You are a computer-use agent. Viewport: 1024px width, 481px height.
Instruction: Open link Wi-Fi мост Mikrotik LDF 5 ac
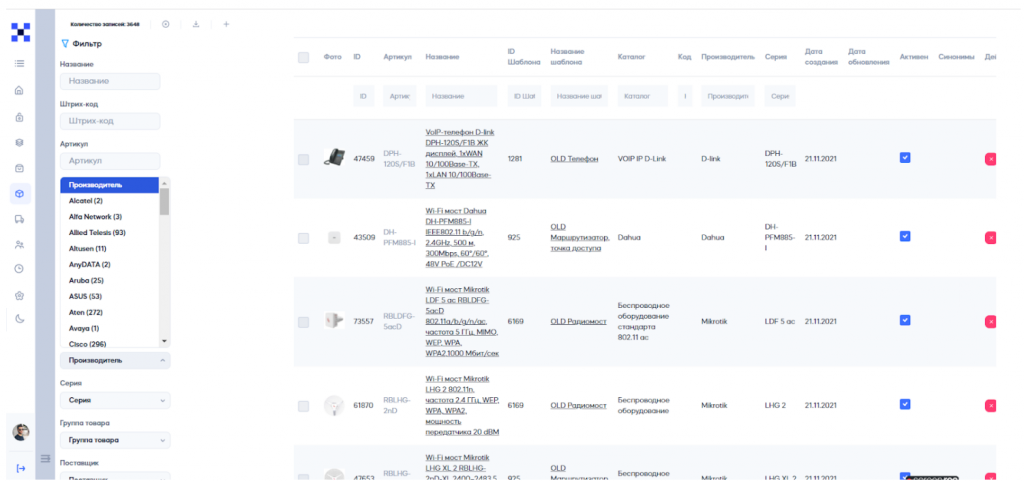click(462, 321)
